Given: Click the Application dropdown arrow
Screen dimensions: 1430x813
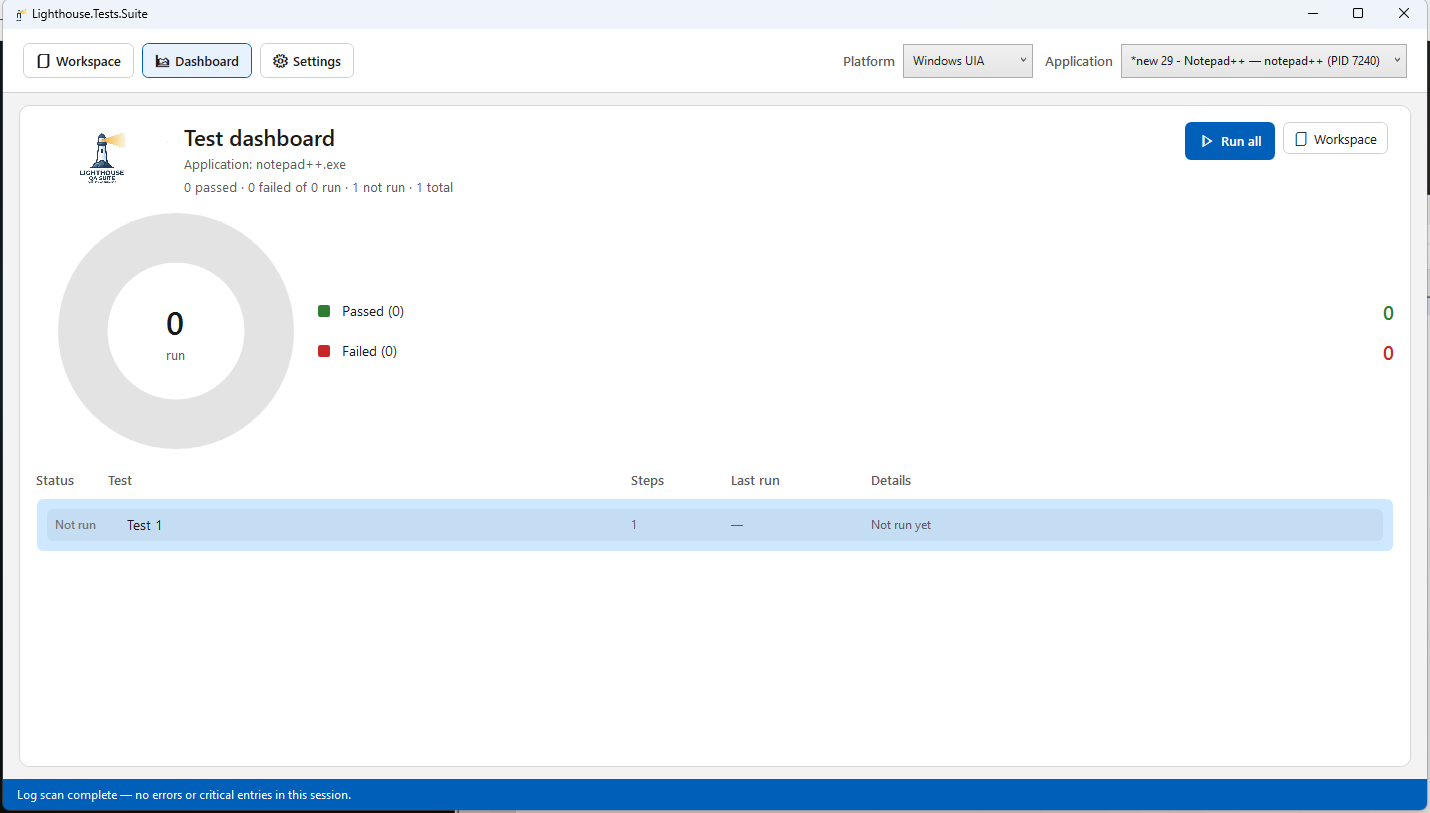Looking at the screenshot, I should click(1397, 60).
